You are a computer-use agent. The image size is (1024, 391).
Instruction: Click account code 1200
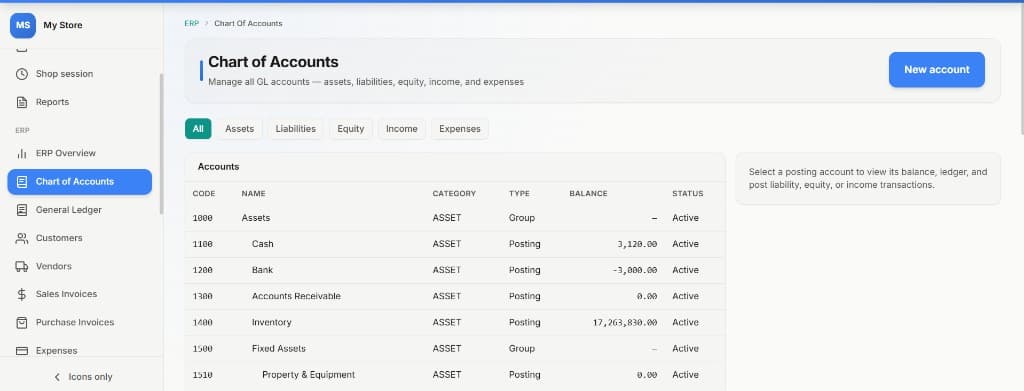coord(202,270)
